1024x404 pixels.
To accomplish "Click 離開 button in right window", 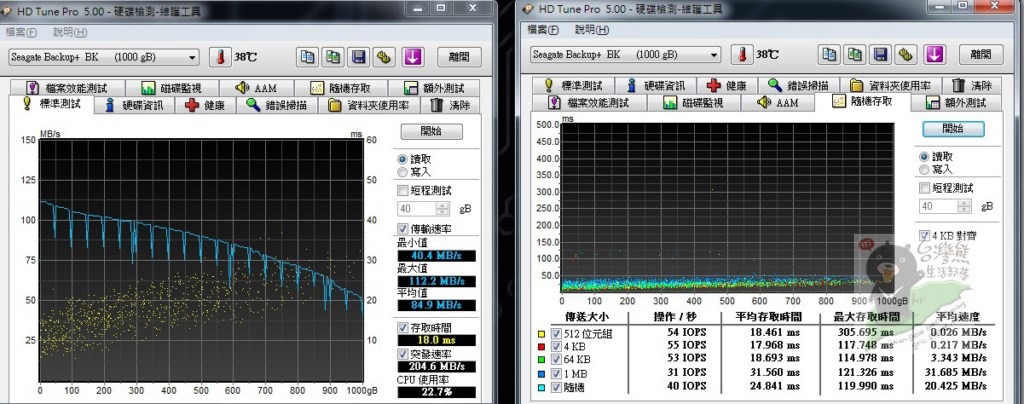I will click(980, 54).
